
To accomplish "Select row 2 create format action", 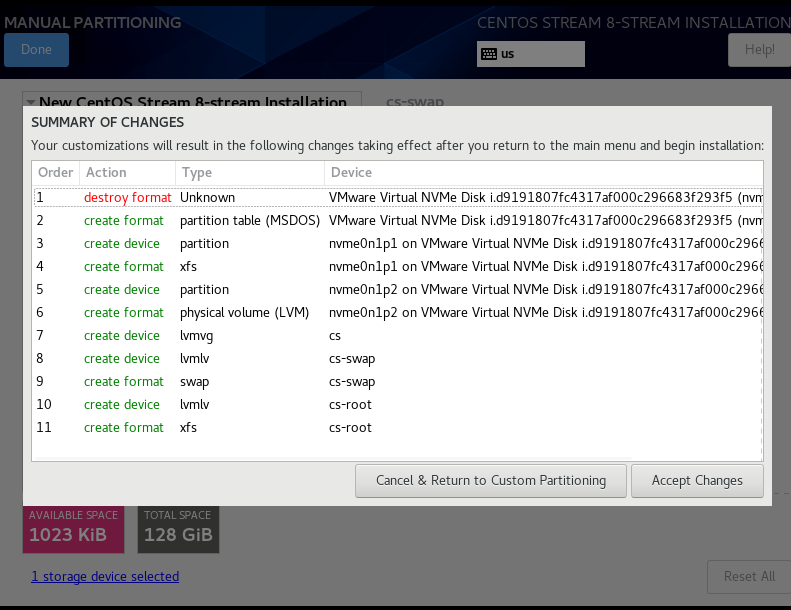I will (x=124, y=220).
